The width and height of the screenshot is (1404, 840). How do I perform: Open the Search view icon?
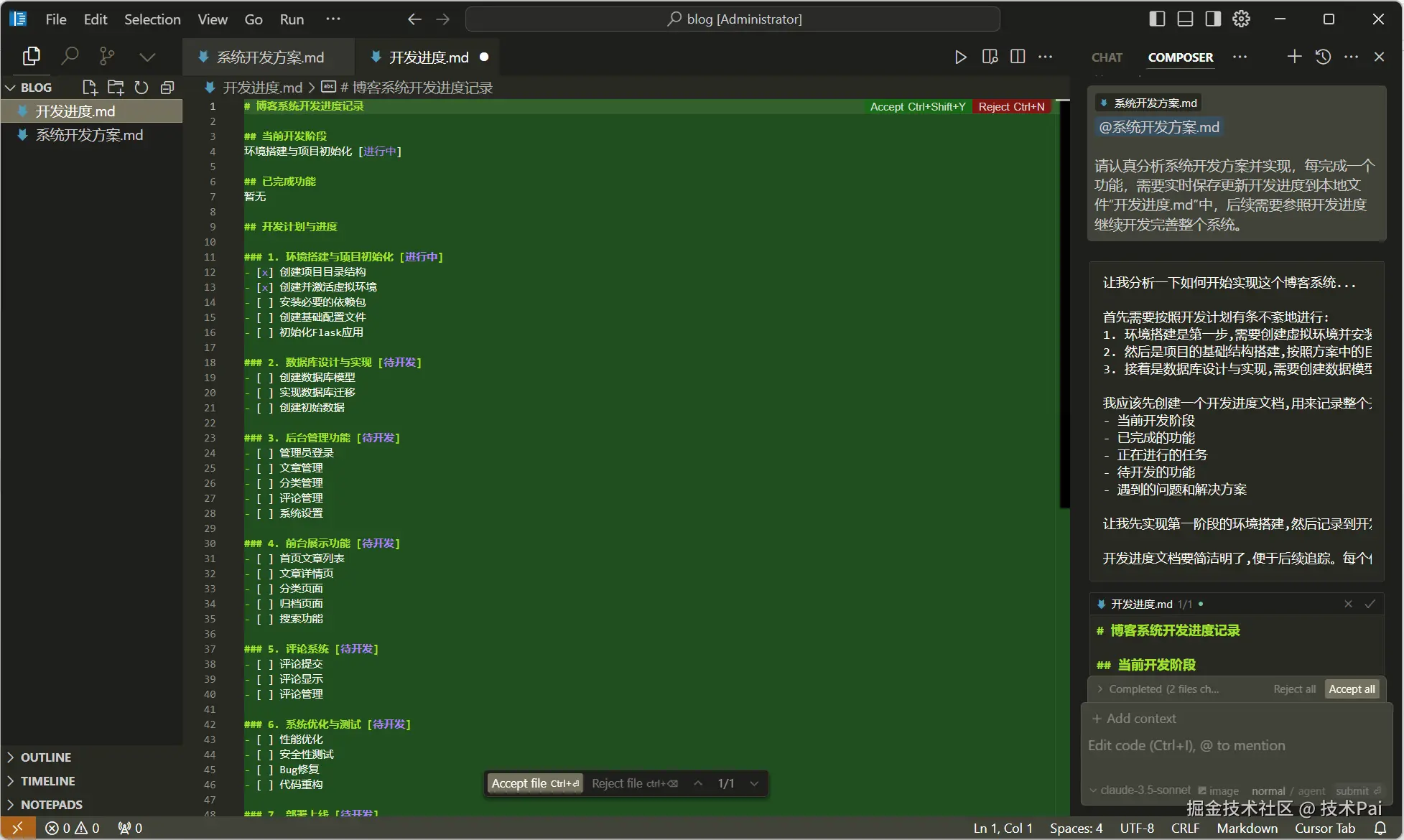pos(70,56)
